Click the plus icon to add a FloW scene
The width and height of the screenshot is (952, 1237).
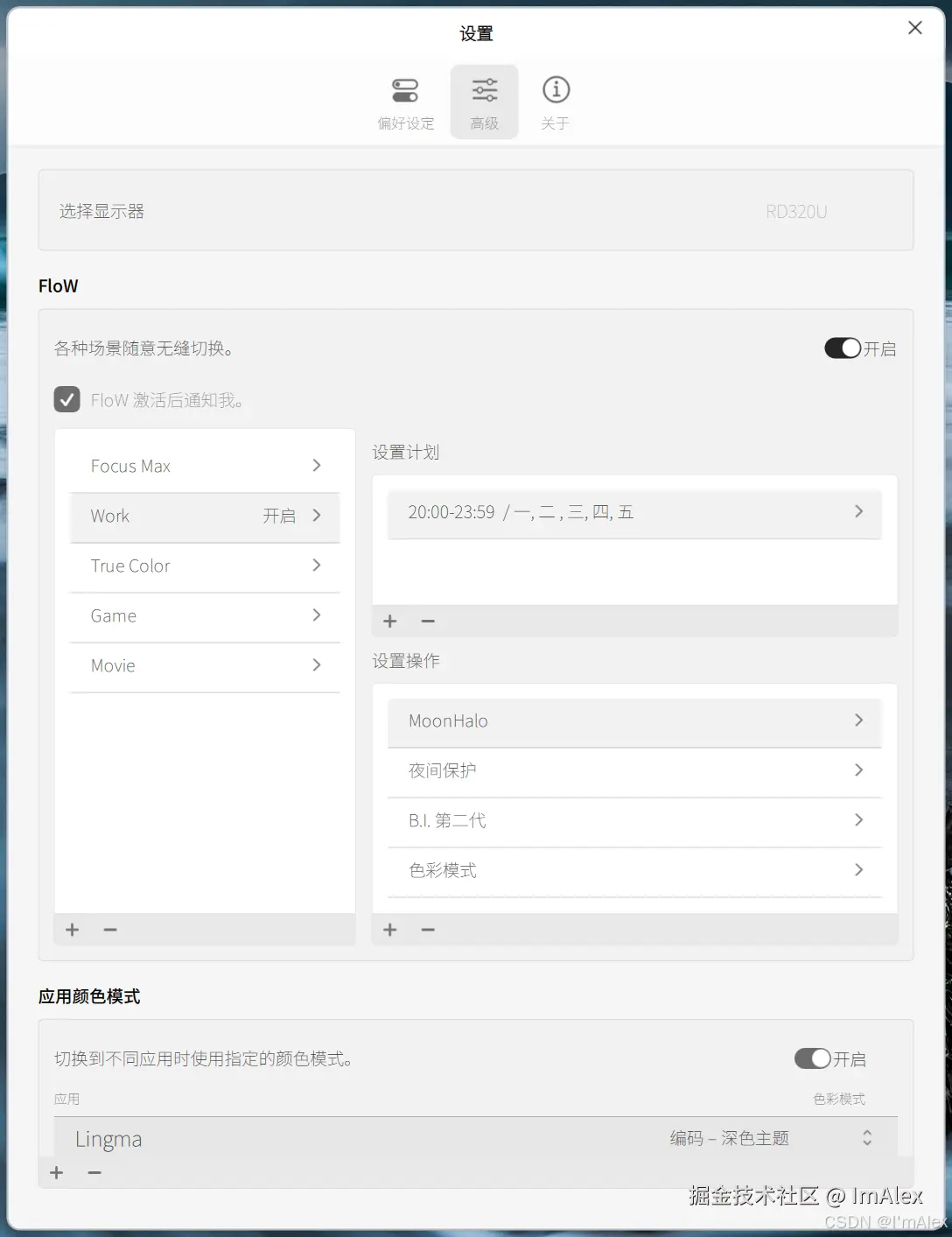click(x=72, y=930)
